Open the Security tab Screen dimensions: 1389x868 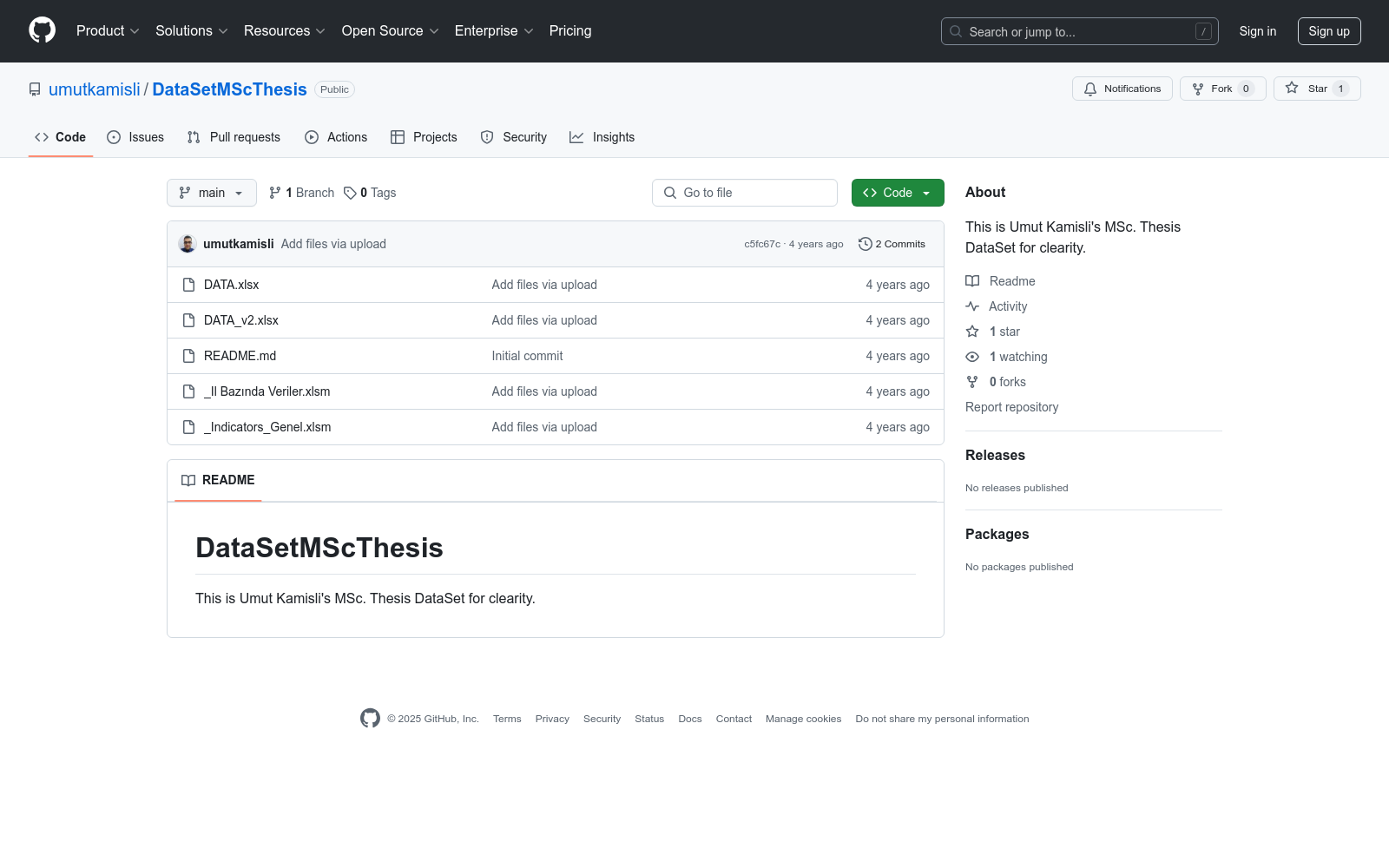[x=514, y=137]
